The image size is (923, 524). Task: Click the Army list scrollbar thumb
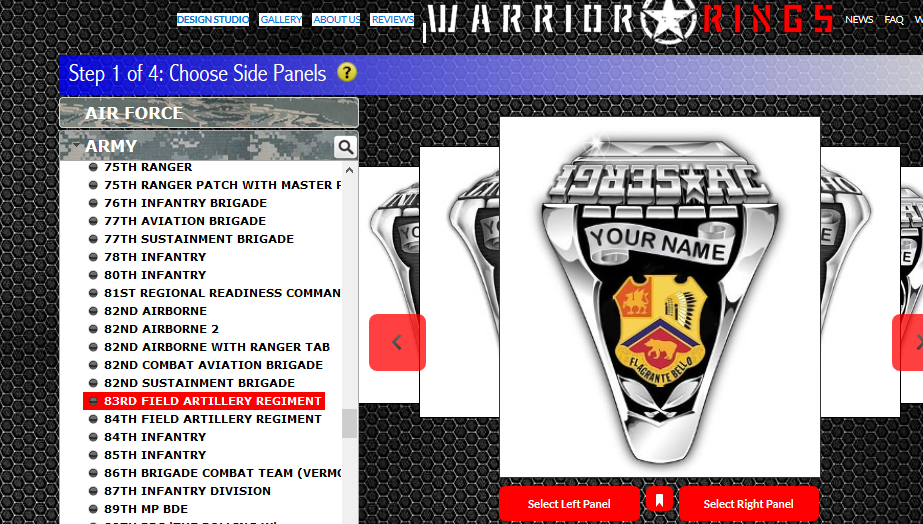coord(349,423)
